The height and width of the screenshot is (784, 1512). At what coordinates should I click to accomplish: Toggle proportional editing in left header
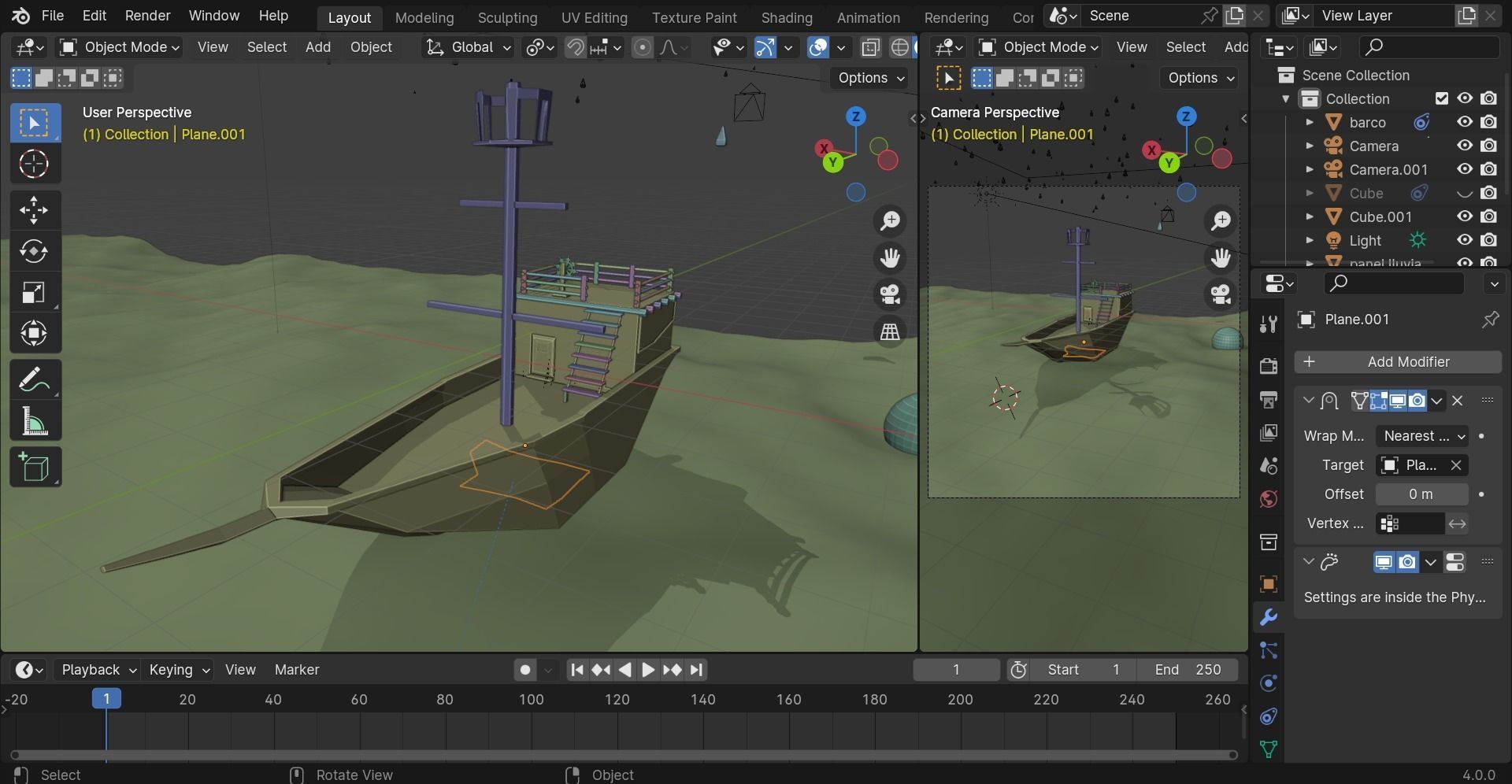(x=643, y=47)
